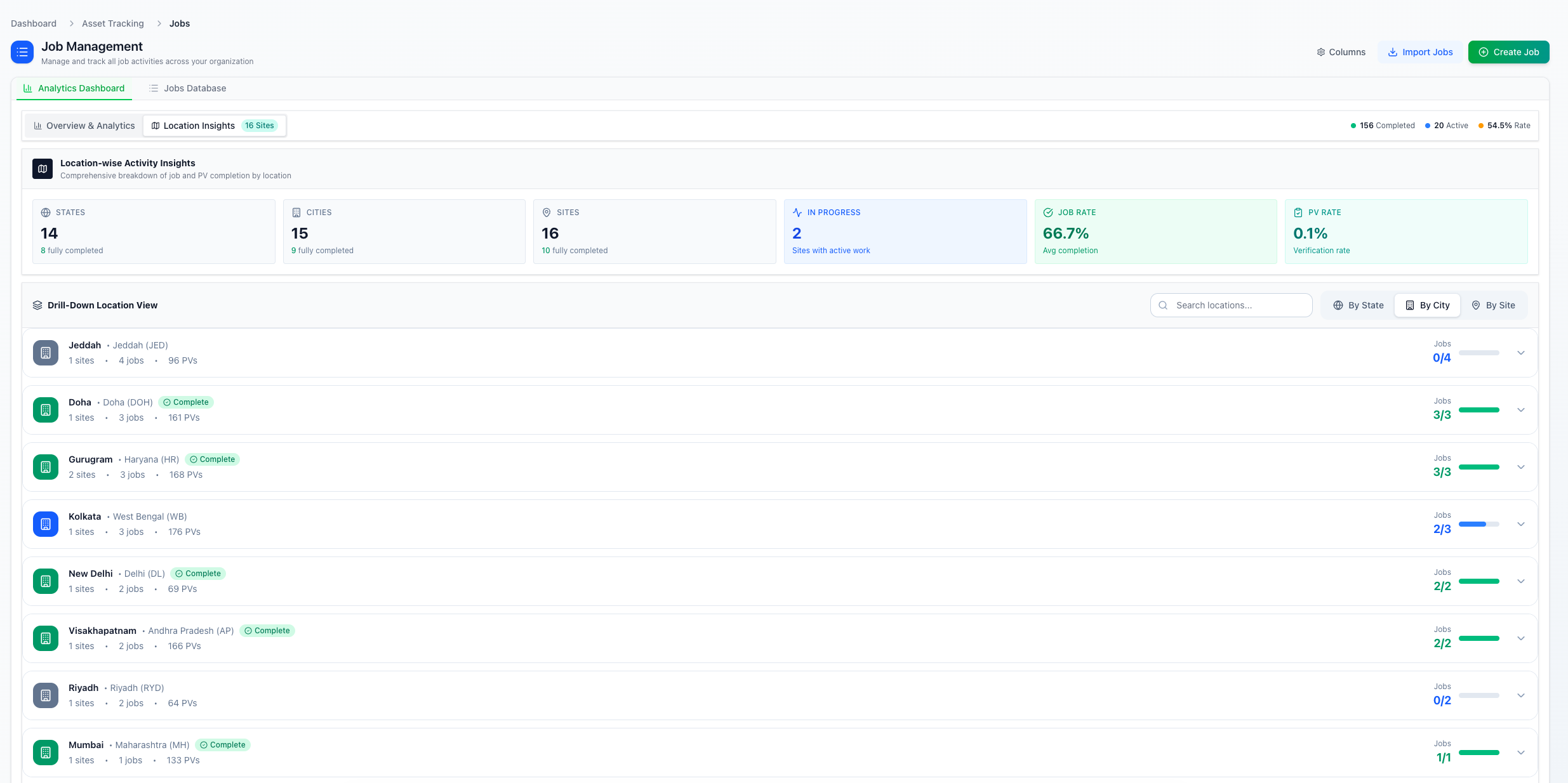Click the Import Jobs button
The width and height of the screenshot is (1568, 783).
click(x=1421, y=52)
